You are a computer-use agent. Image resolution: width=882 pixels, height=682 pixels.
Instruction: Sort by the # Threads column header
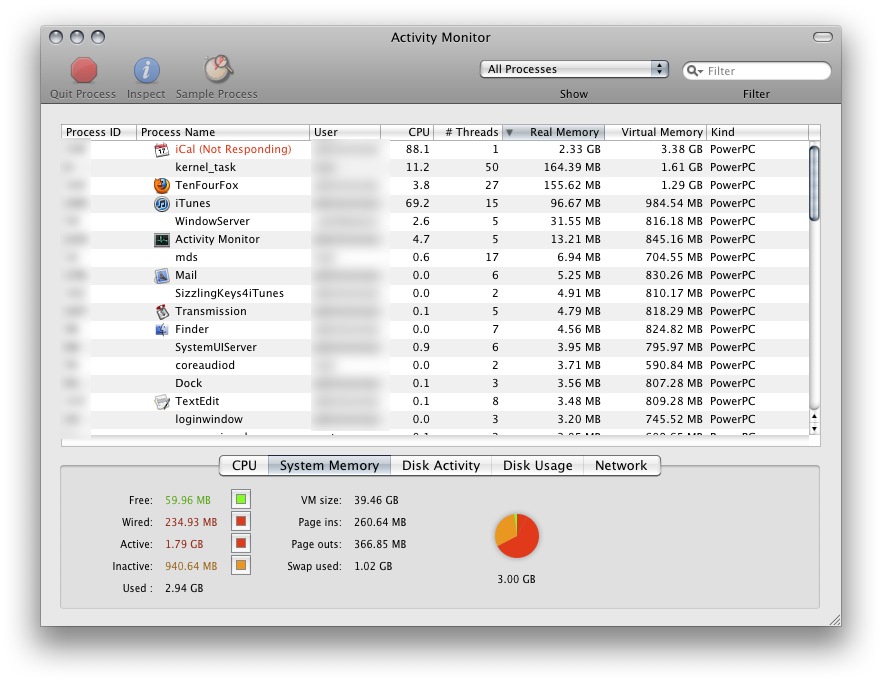click(467, 132)
